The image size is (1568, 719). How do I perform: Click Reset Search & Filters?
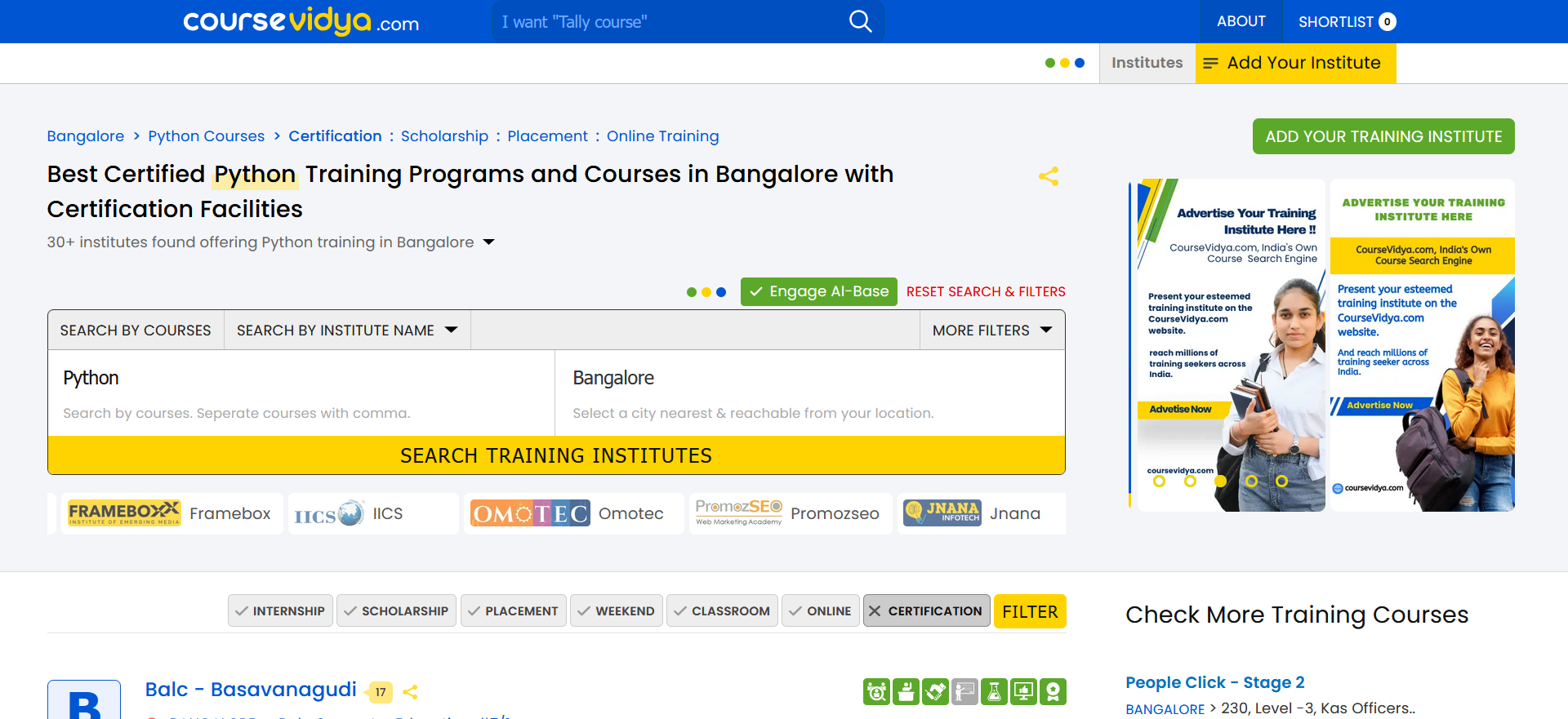coord(986,292)
